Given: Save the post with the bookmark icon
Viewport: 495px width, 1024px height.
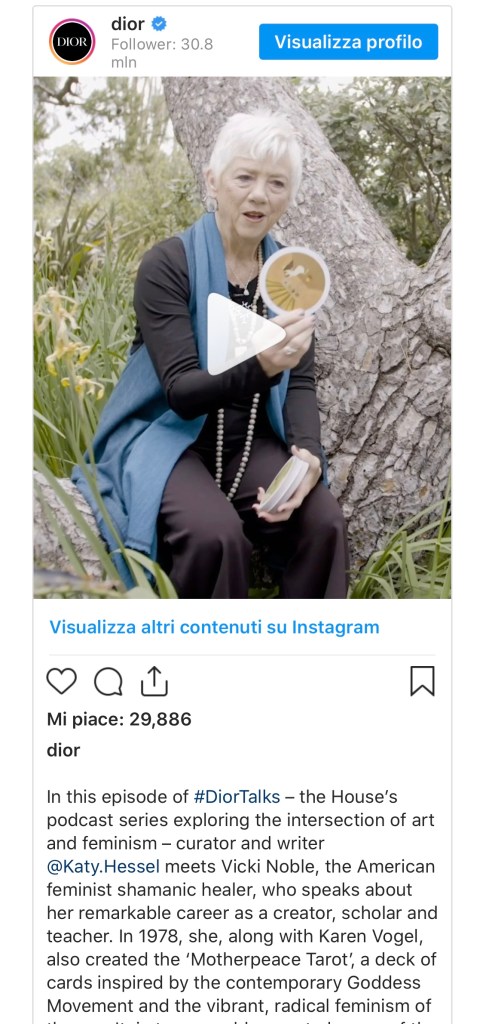Looking at the screenshot, I should pos(423,681).
